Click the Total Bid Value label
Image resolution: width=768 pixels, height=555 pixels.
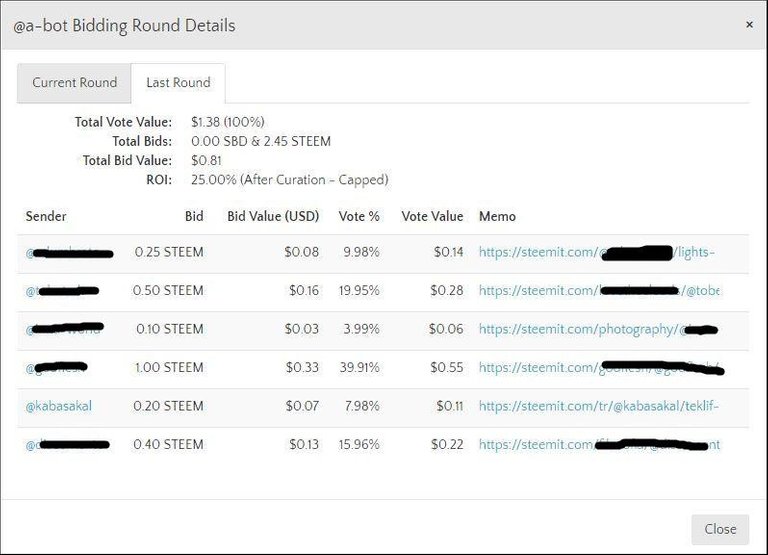click(127, 161)
